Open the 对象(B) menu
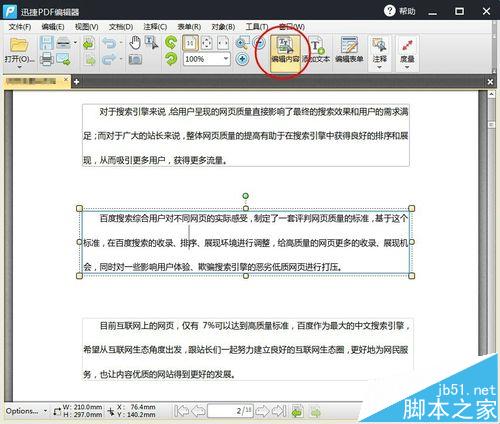 pyautogui.click(x=223, y=27)
